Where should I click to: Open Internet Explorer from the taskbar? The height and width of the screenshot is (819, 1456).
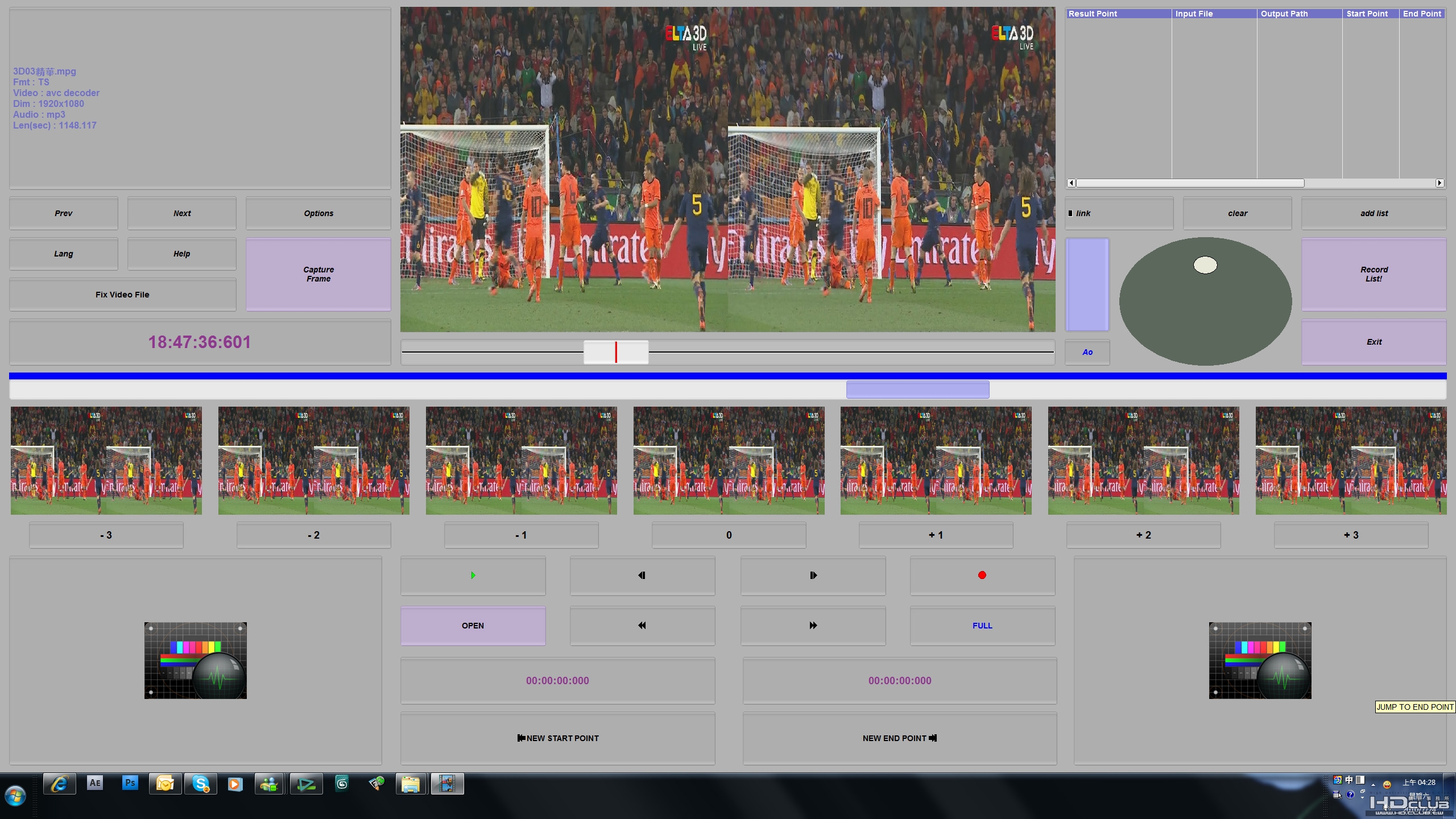60,784
